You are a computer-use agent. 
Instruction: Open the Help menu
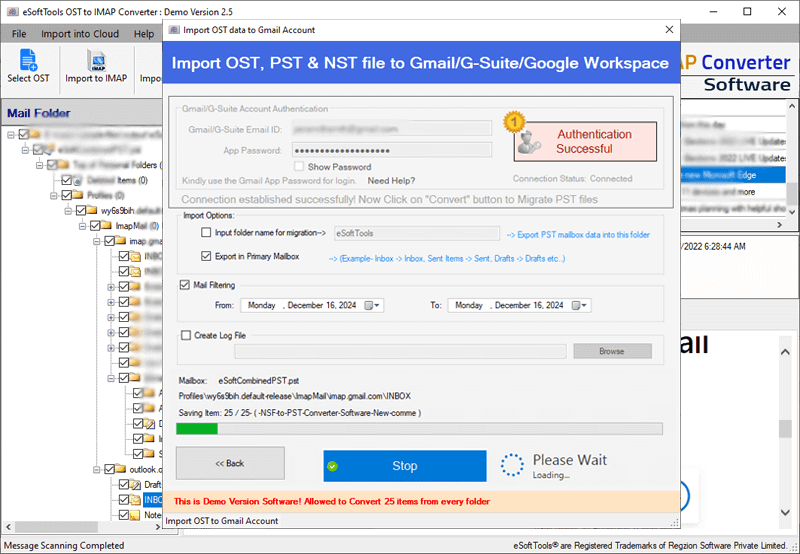point(144,34)
